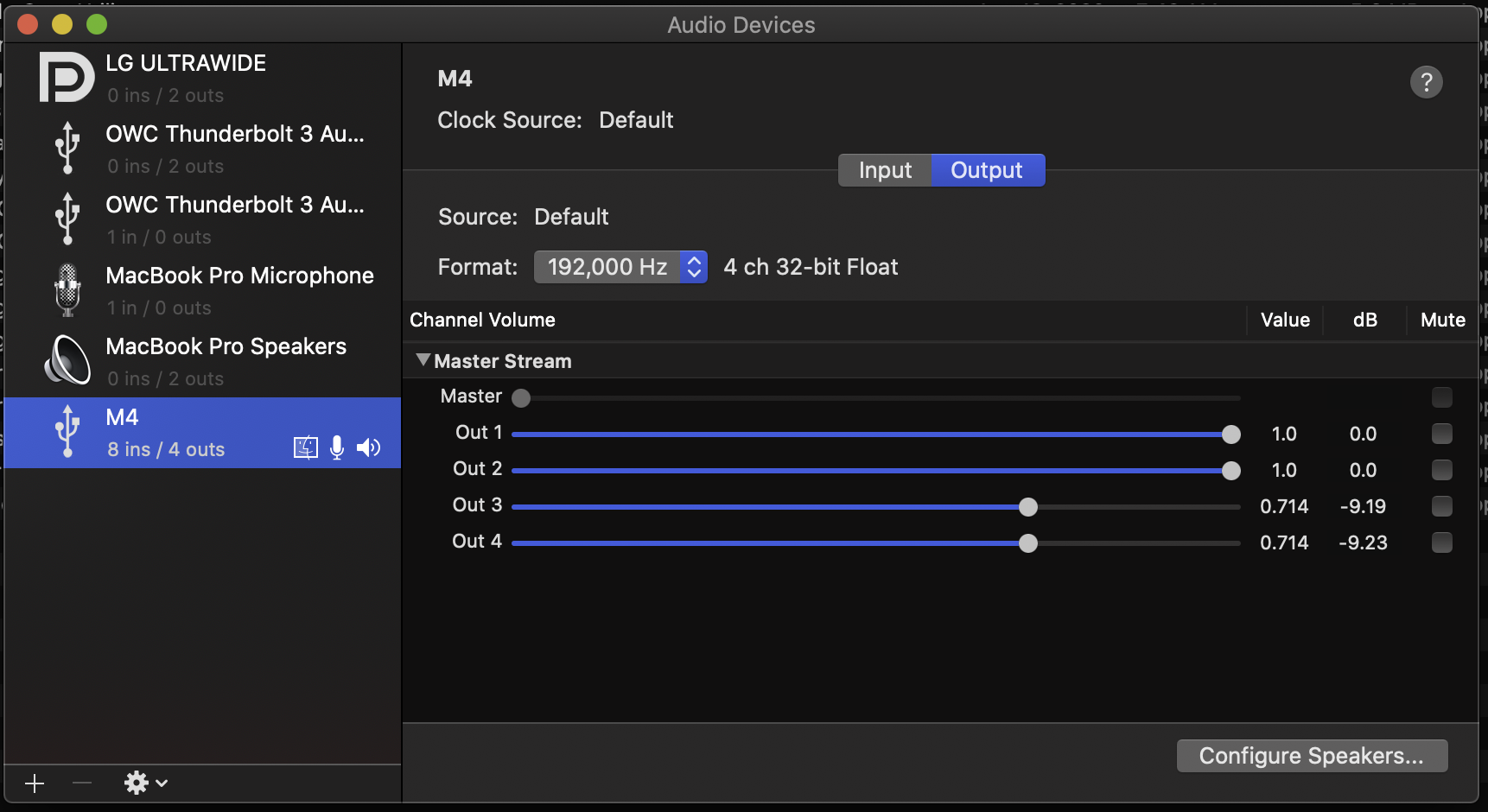
Task: Click the LG ULTRAWIDE DisplayPort icon
Action: click(67, 77)
